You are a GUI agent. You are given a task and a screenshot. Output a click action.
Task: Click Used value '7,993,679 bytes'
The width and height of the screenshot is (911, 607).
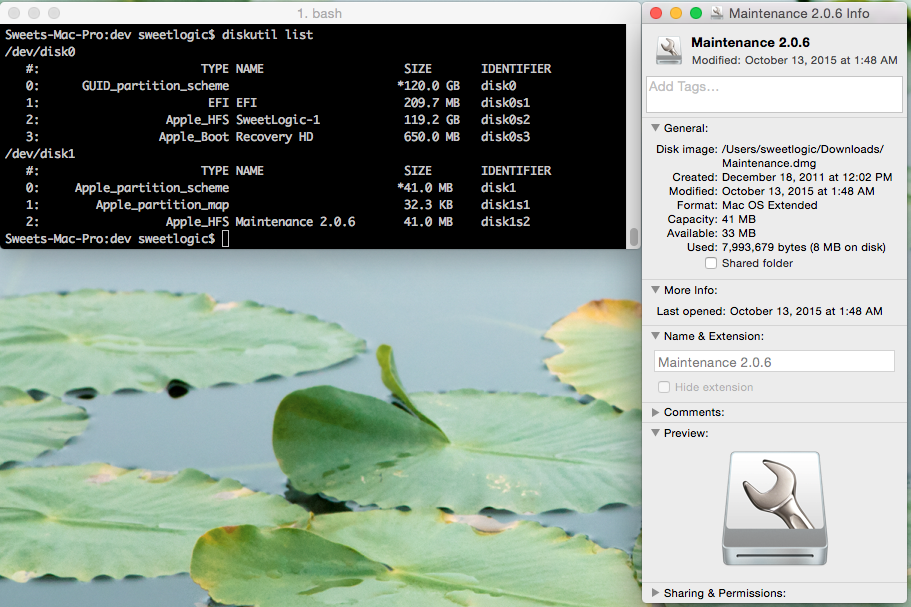point(764,247)
